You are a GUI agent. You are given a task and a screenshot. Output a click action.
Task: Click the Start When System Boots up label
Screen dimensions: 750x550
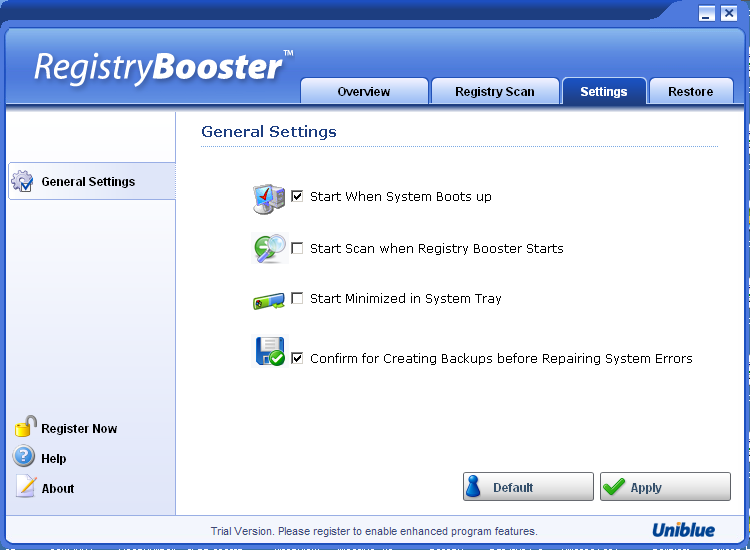pos(401,197)
